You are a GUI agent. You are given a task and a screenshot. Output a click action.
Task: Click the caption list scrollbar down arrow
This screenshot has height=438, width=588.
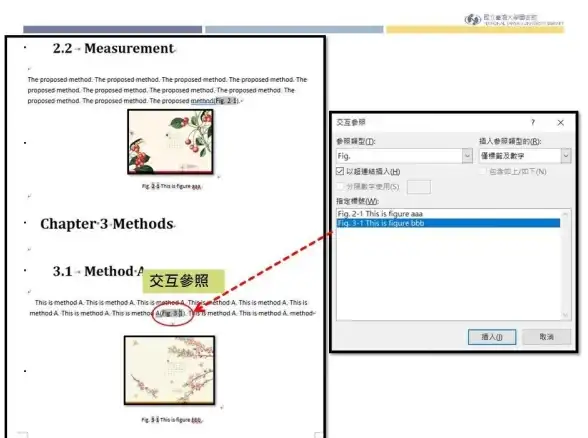565,315
